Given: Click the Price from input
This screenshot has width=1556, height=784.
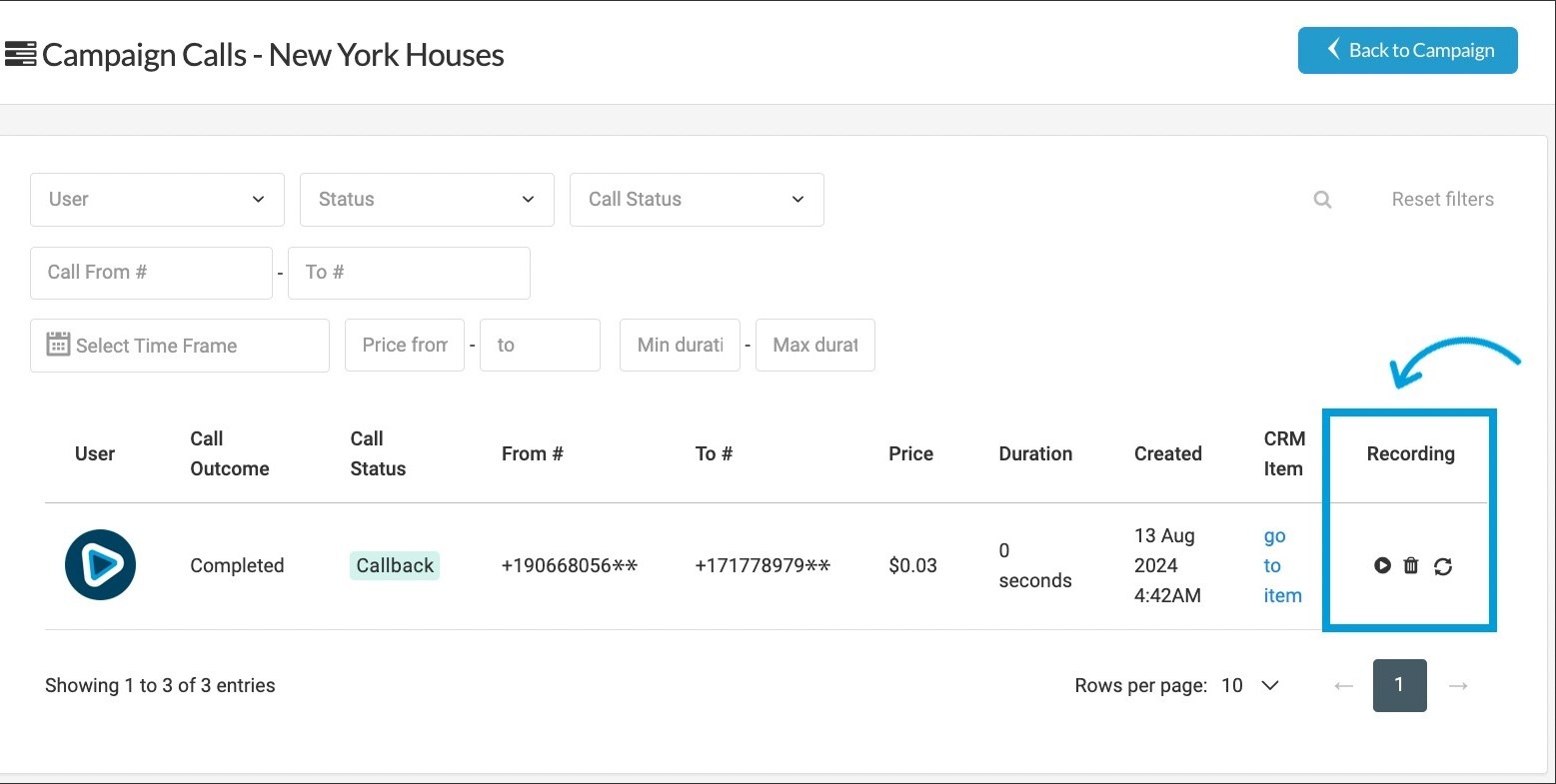Looking at the screenshot, I should [404, 346].
